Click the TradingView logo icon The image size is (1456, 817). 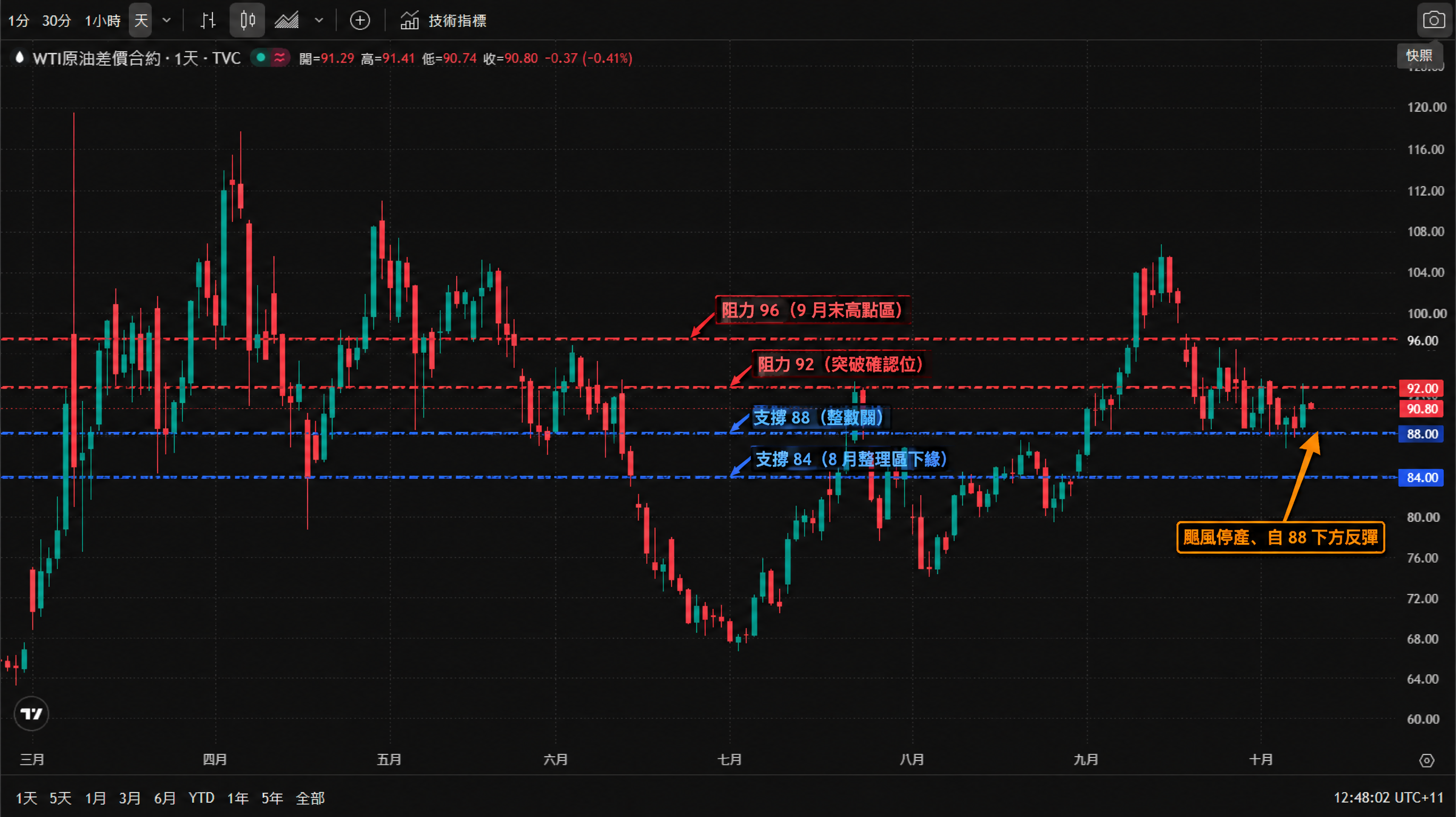point(31,714)
